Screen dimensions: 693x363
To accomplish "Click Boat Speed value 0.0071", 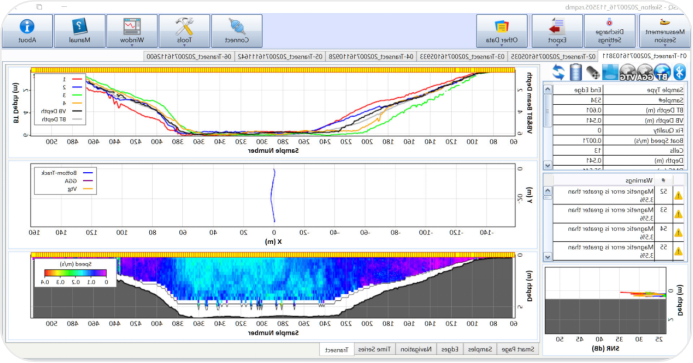I will click(x=578, y=141).
